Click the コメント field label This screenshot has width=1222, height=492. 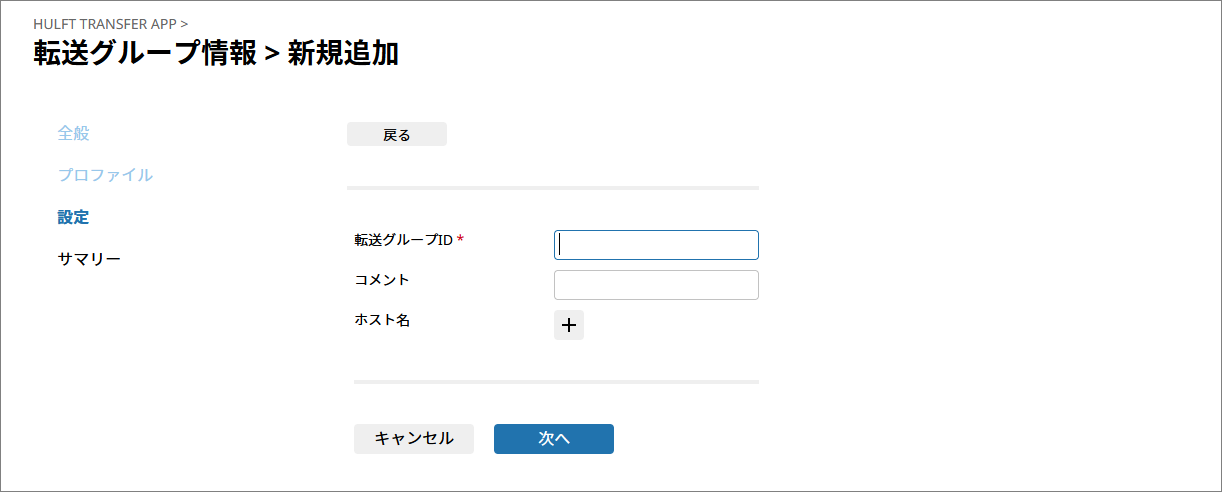(382, 280)
